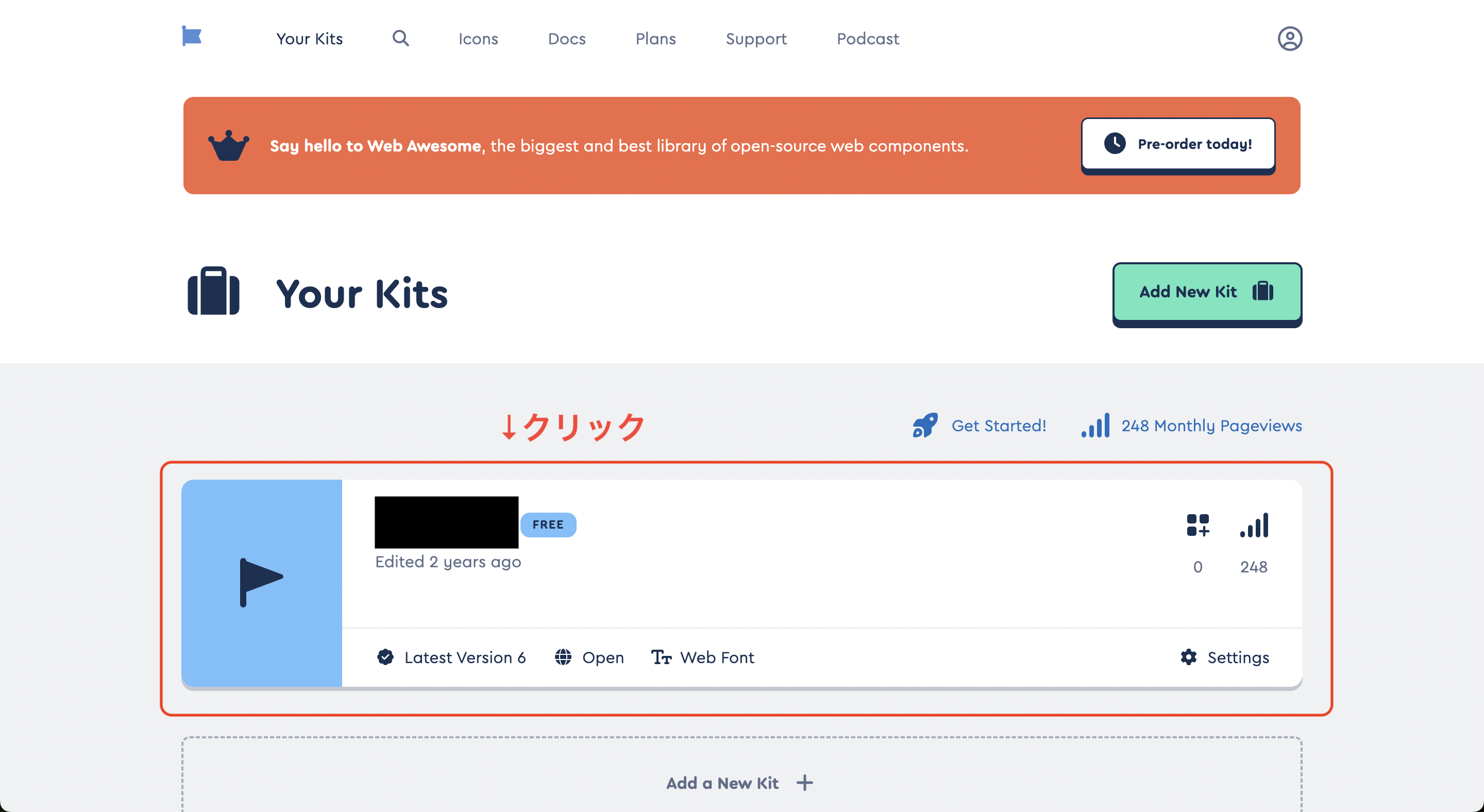The width and height of the screenshot is (1484, 812).
Task: Click the green Add New Kit button
Action: pyautogui.click(x=1206, y=292)
